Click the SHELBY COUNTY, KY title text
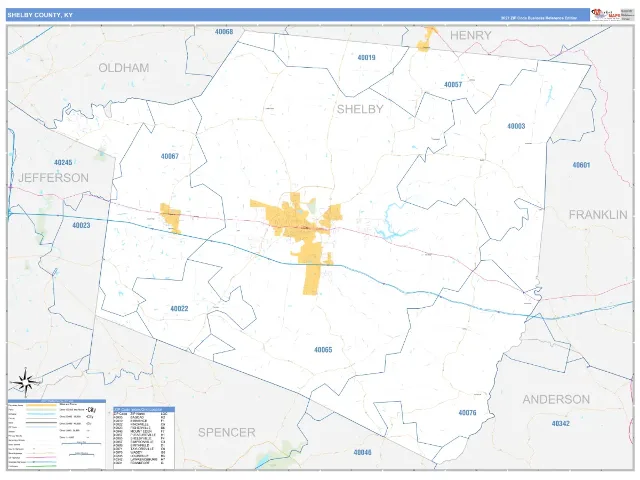This screenshot has width=640, height=480. (40, 15)
